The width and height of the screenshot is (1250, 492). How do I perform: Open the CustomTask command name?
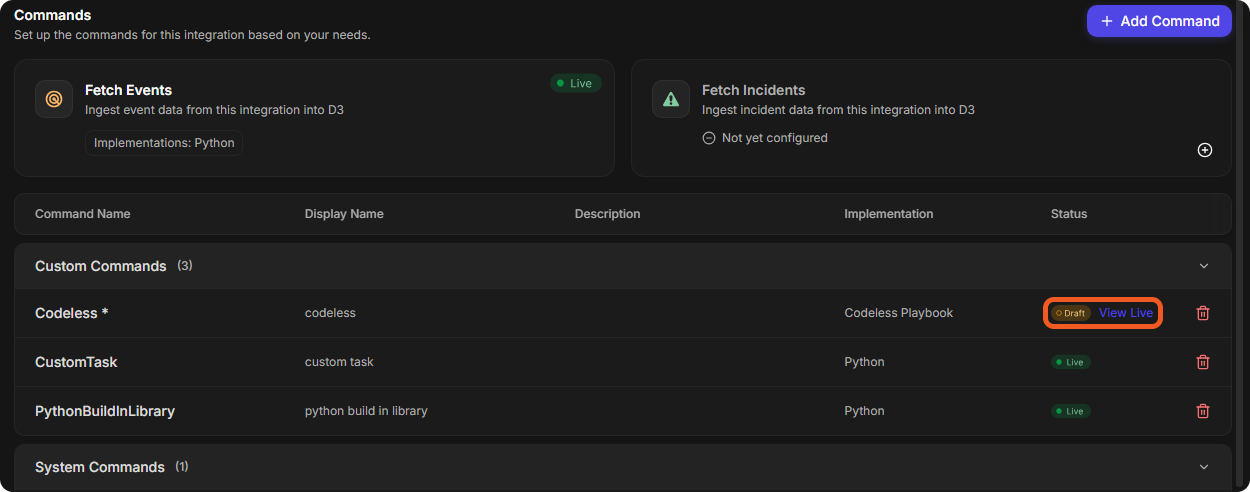tap(76, 362)
